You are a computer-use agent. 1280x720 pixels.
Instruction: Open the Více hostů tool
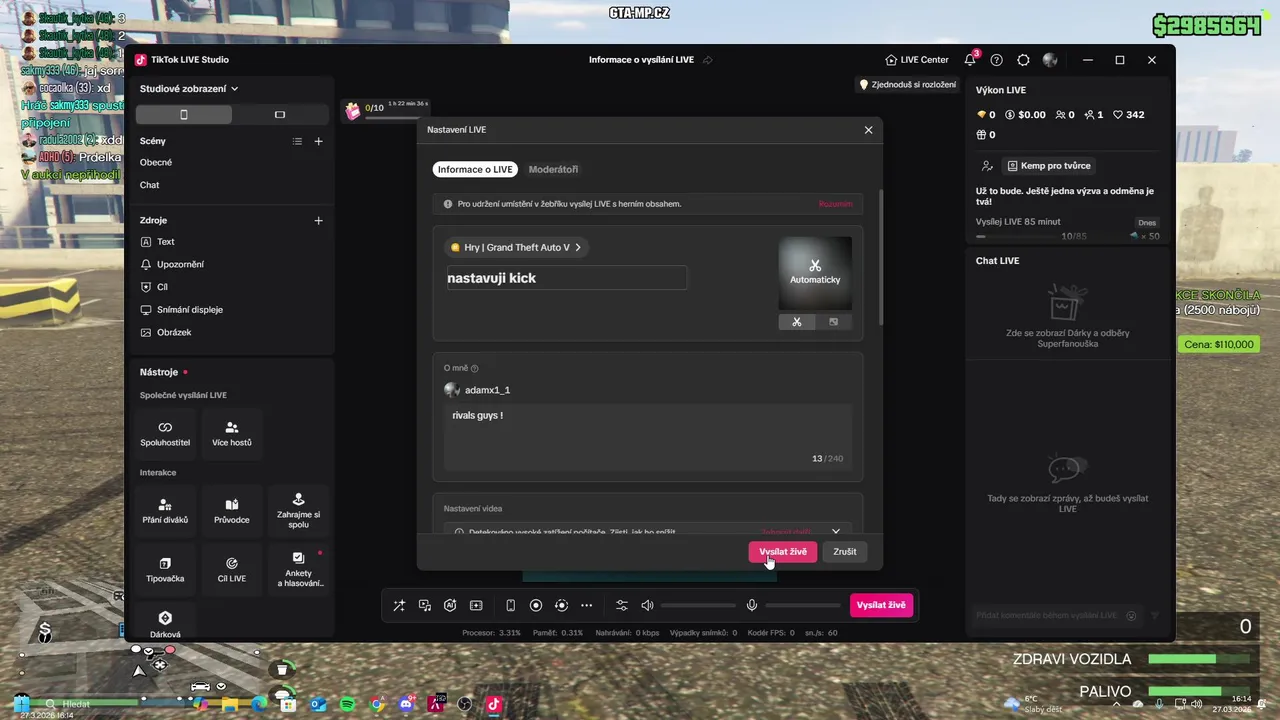pos(232,434)
